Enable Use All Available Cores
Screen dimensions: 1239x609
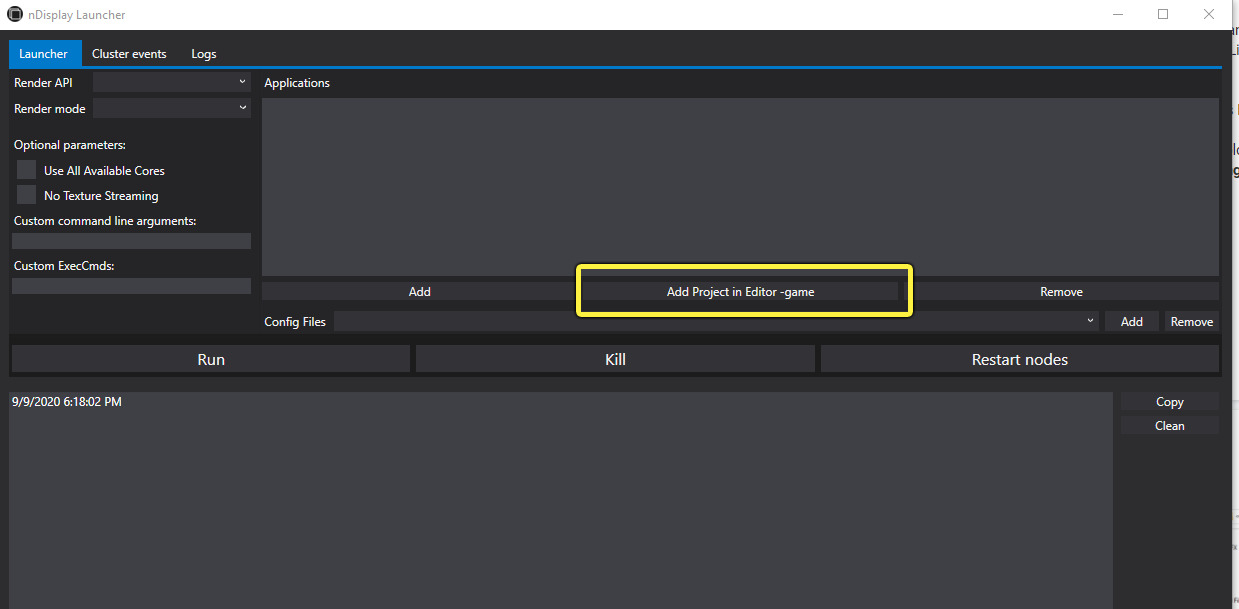(25, 169)
